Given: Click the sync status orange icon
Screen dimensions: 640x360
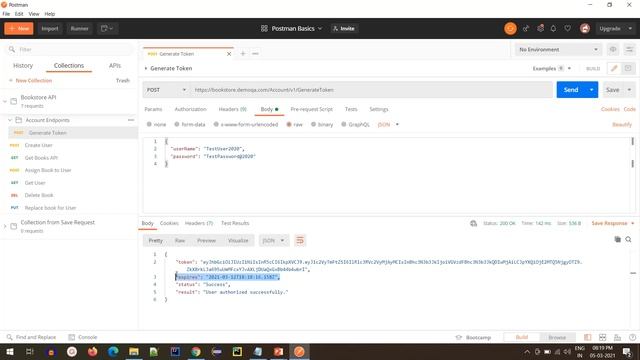Looking at the screenshot, I should (x=510, y=29).
